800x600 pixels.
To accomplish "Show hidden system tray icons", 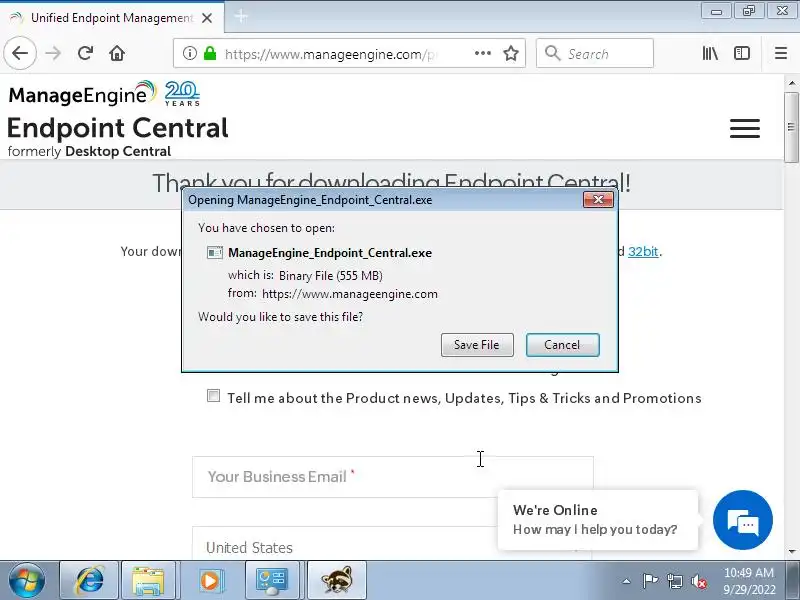I will [x=627, y=581].
